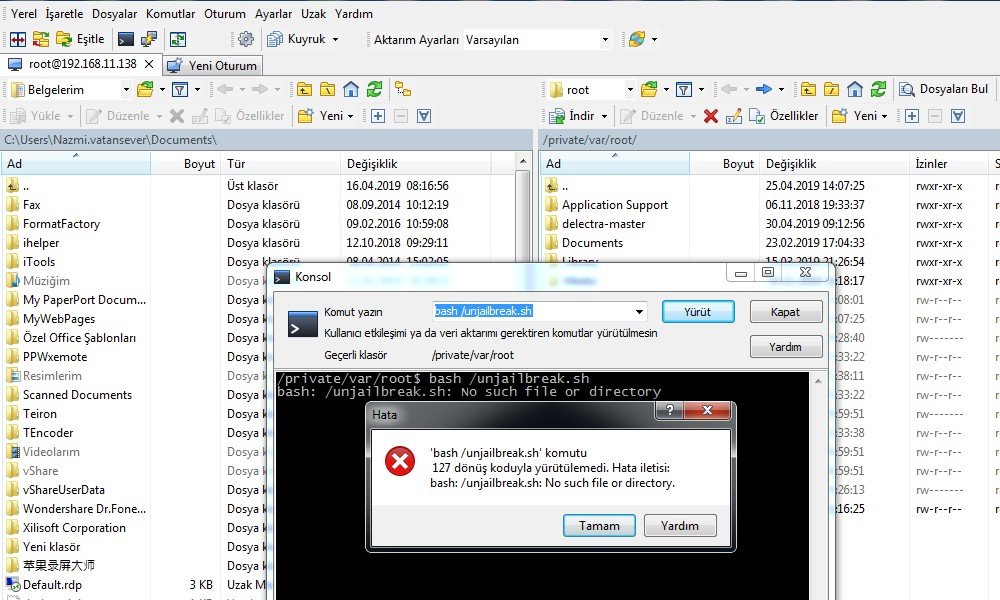
Task: Expand the Kuyruk queue dropdown arrow
Action: [335, 40]
